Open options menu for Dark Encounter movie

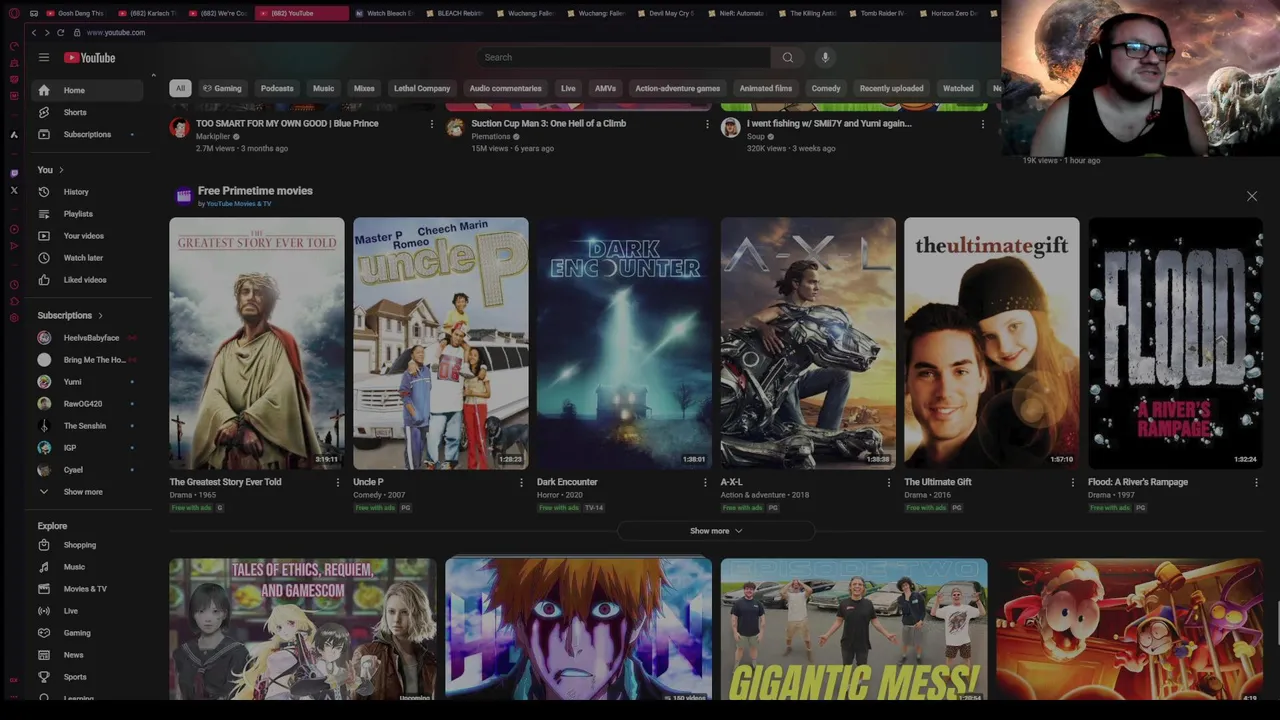pyautogui.click(x=705, y=482)
